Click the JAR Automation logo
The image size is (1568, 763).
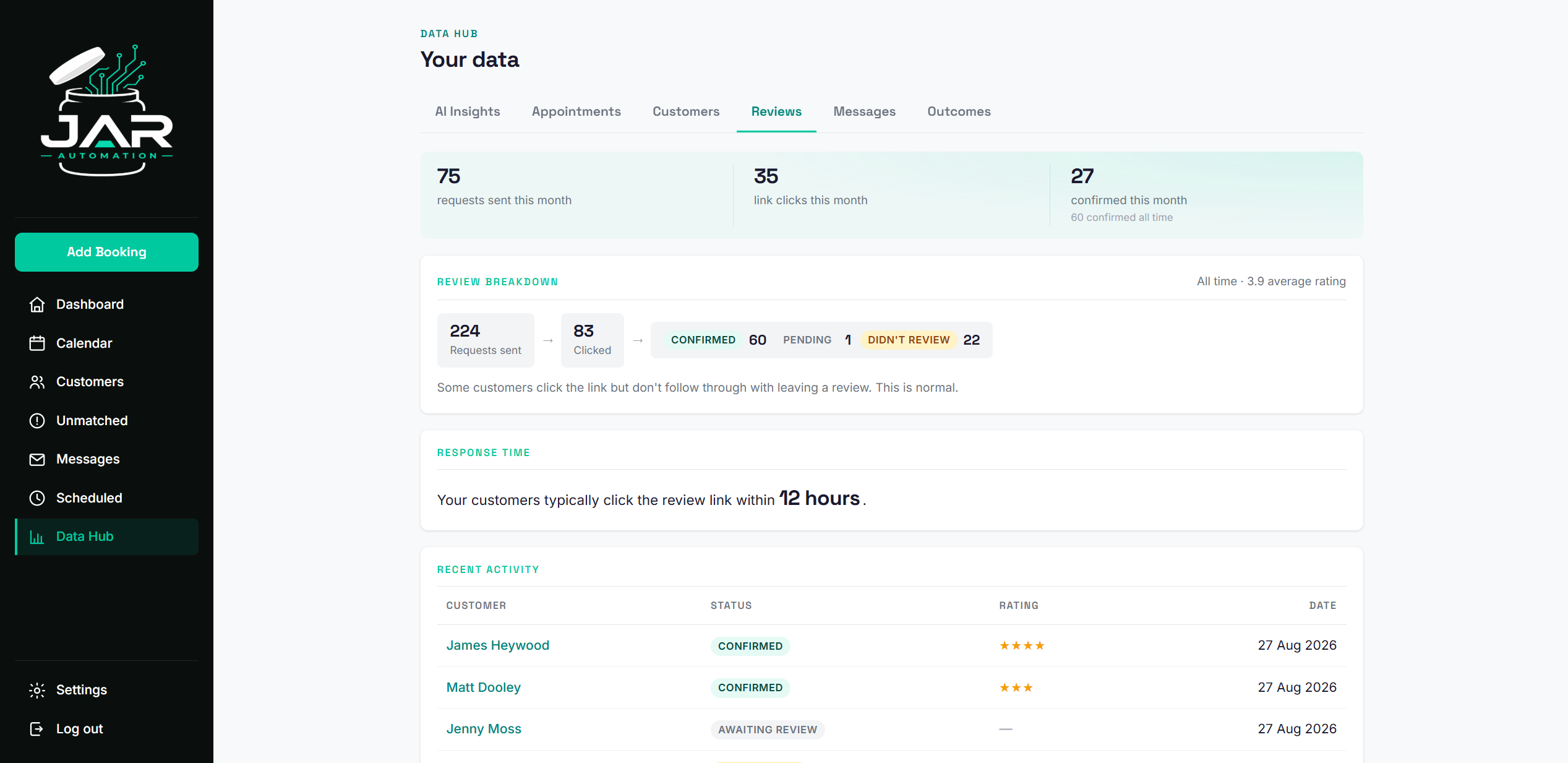pyautogui.click(x=106, y=110)
